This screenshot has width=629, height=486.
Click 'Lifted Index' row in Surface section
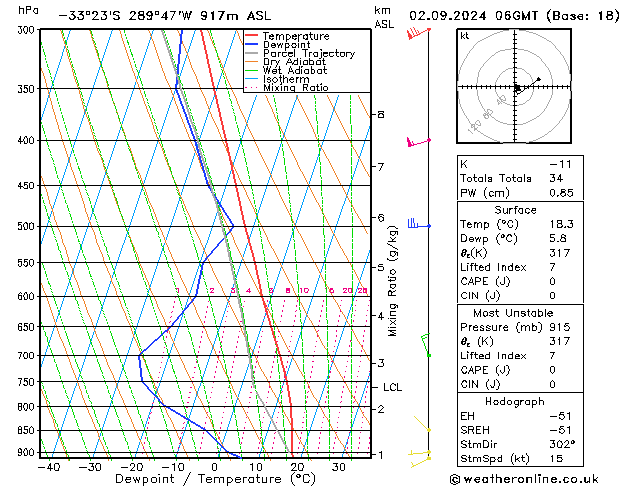pyautogui.click(x=520, y=267)
